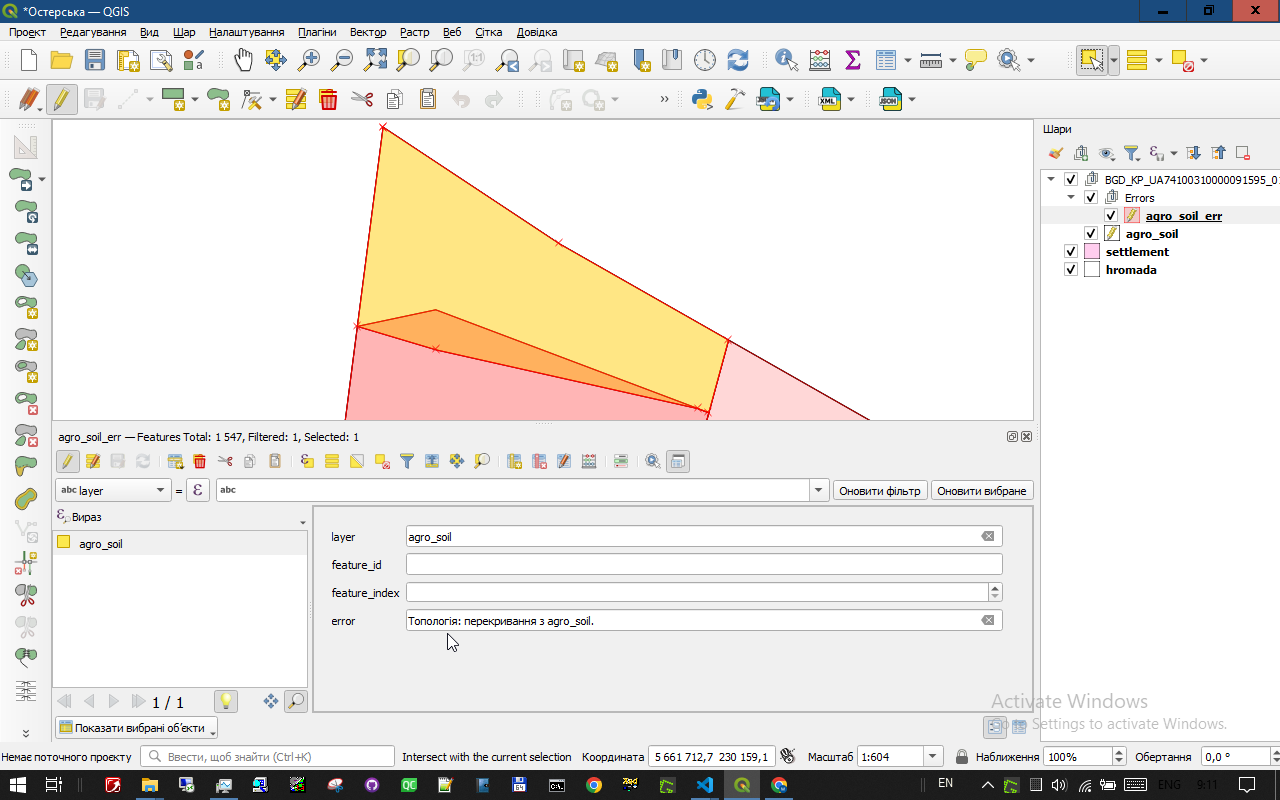Open the Растр menu
This screenshot has width=1280, height=800.
[414, 32]
